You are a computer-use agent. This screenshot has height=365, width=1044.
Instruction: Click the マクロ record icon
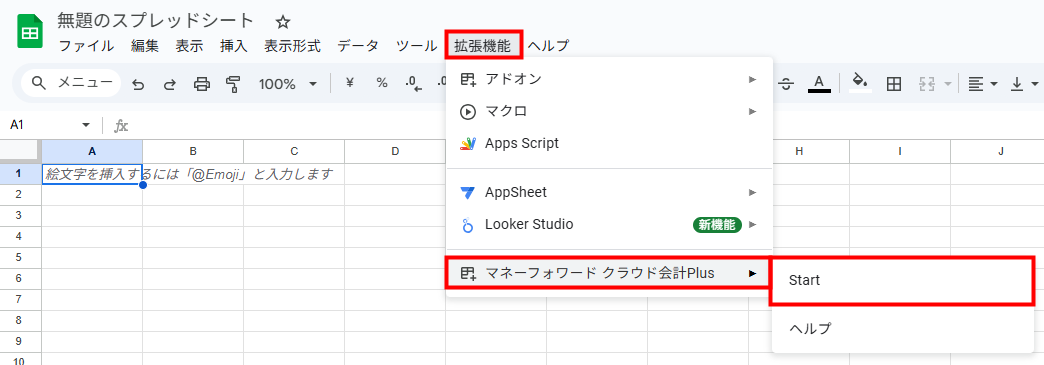click(468, 111)
